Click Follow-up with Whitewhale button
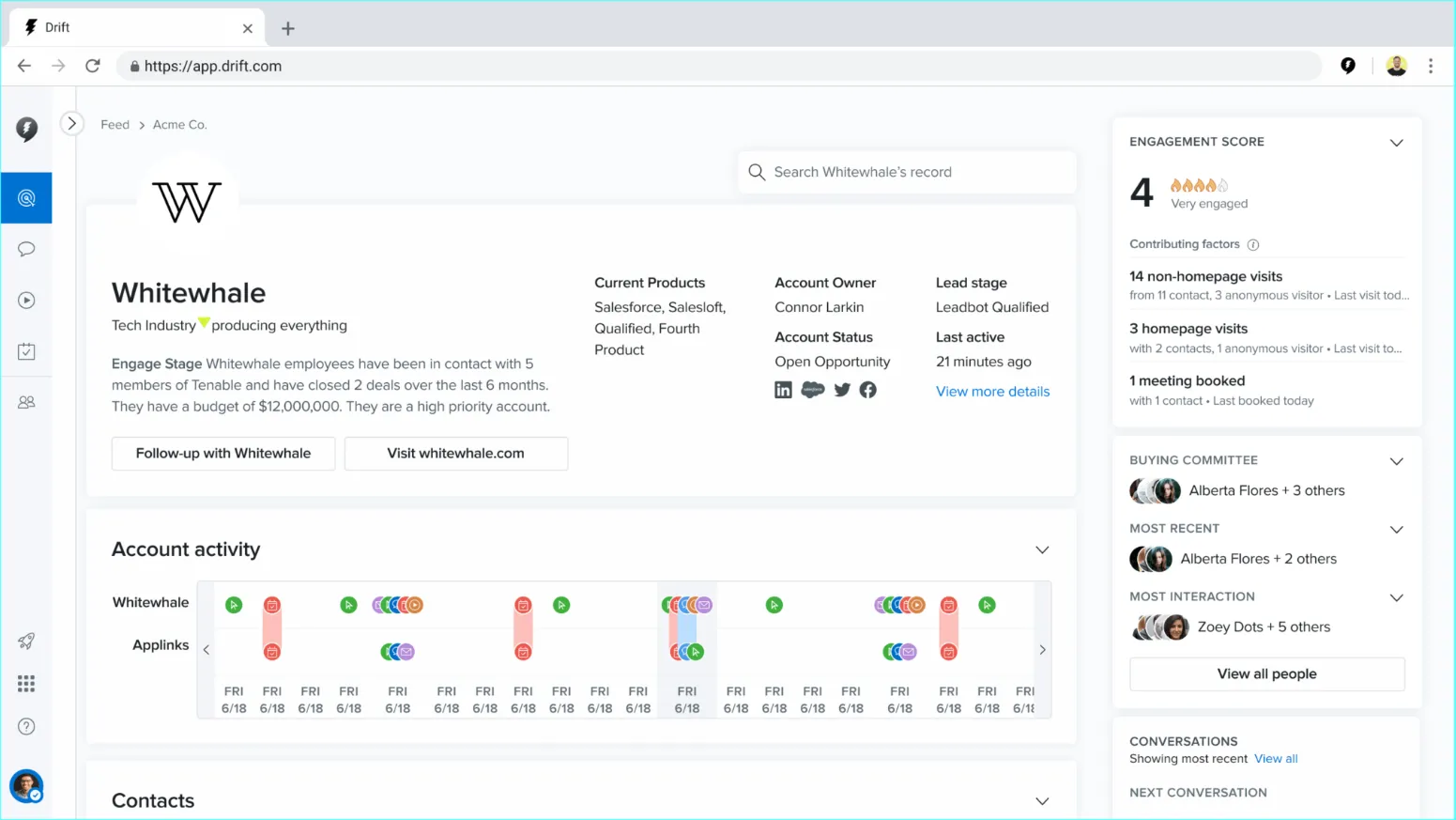Image resolution: width=1456 pixels, height=820 pixels. 223,453
